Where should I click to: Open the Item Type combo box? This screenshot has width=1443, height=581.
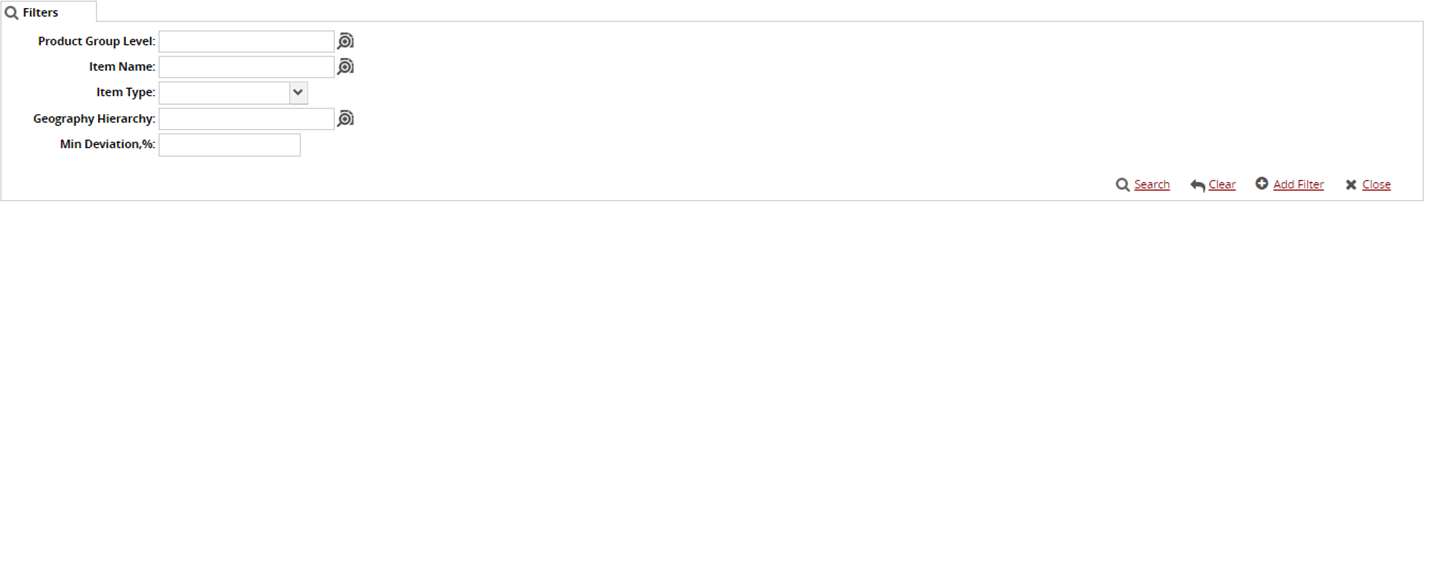click(224, 93)
